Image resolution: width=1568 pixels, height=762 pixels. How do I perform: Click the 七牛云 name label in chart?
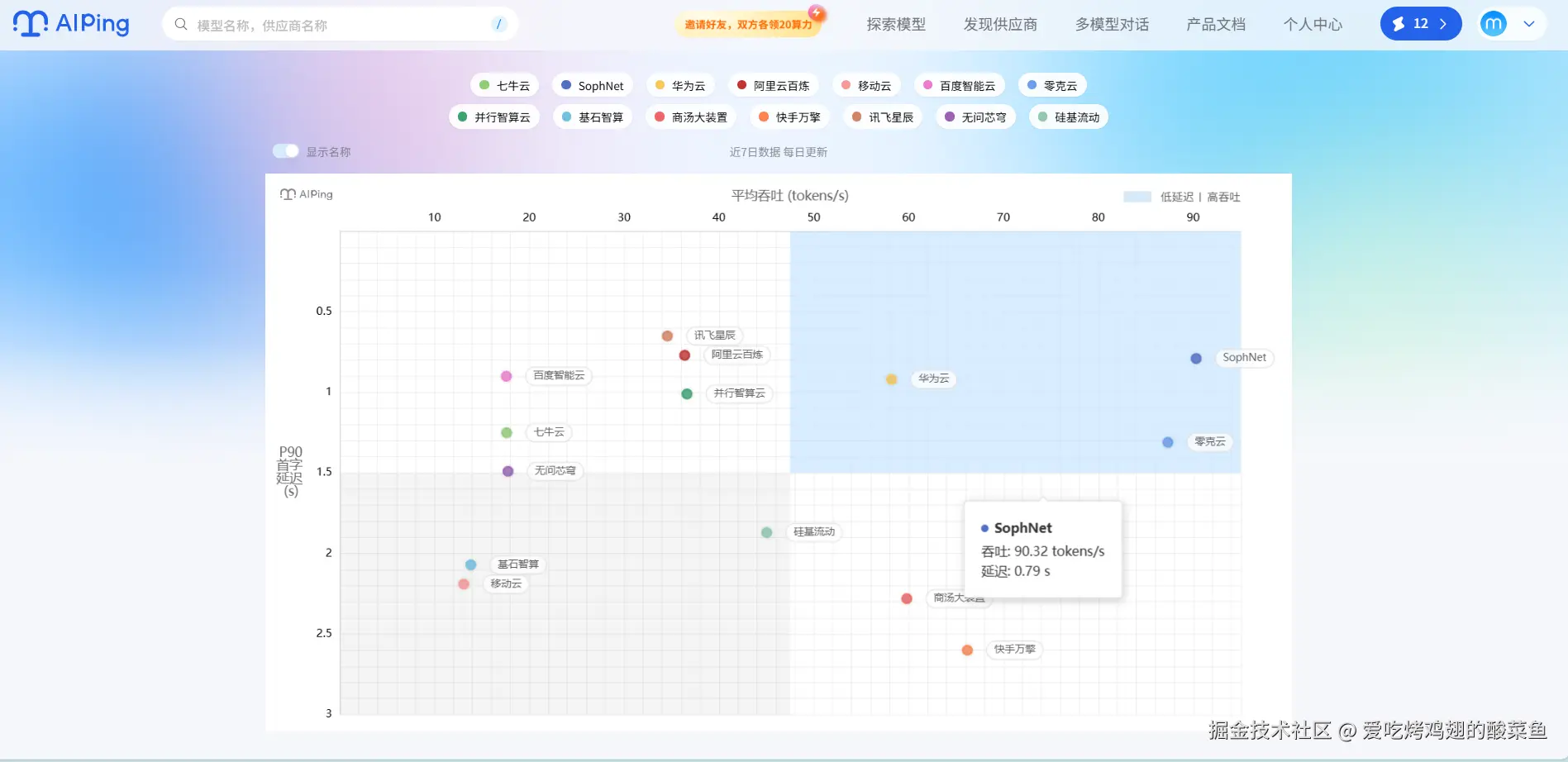point(549,432)
